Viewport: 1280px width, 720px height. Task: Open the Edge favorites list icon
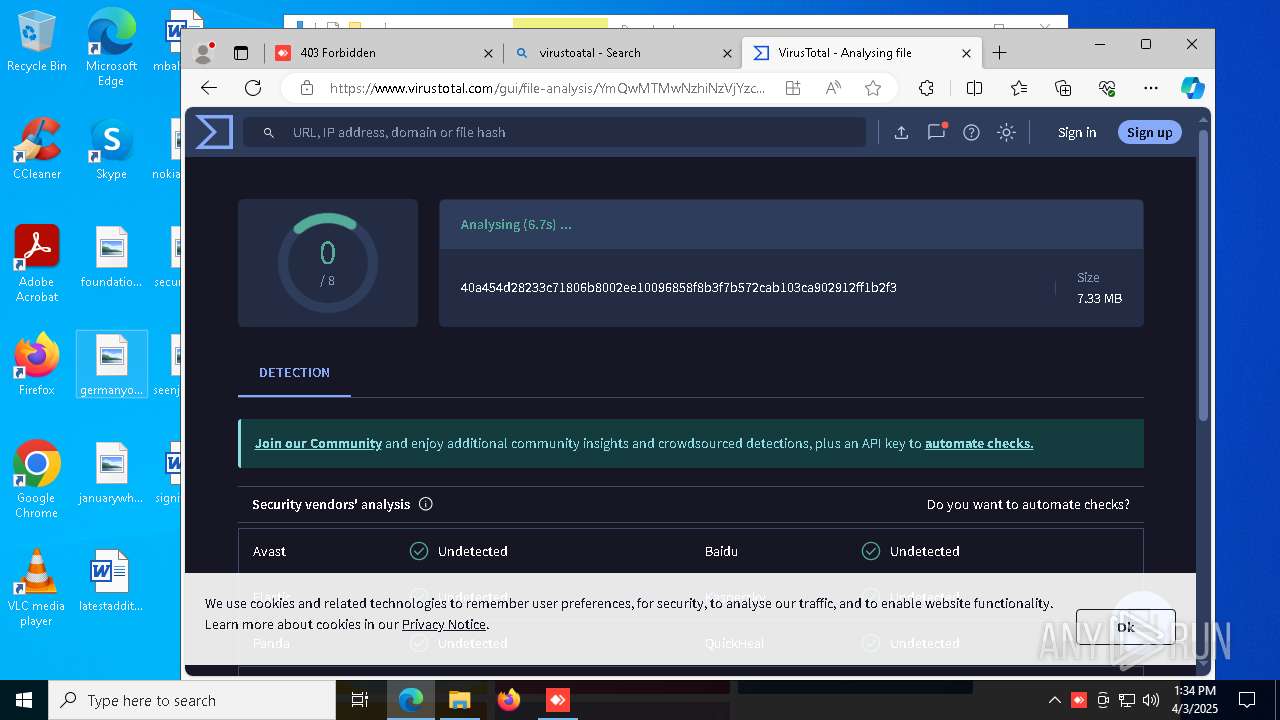click(x=1019, y=88)
